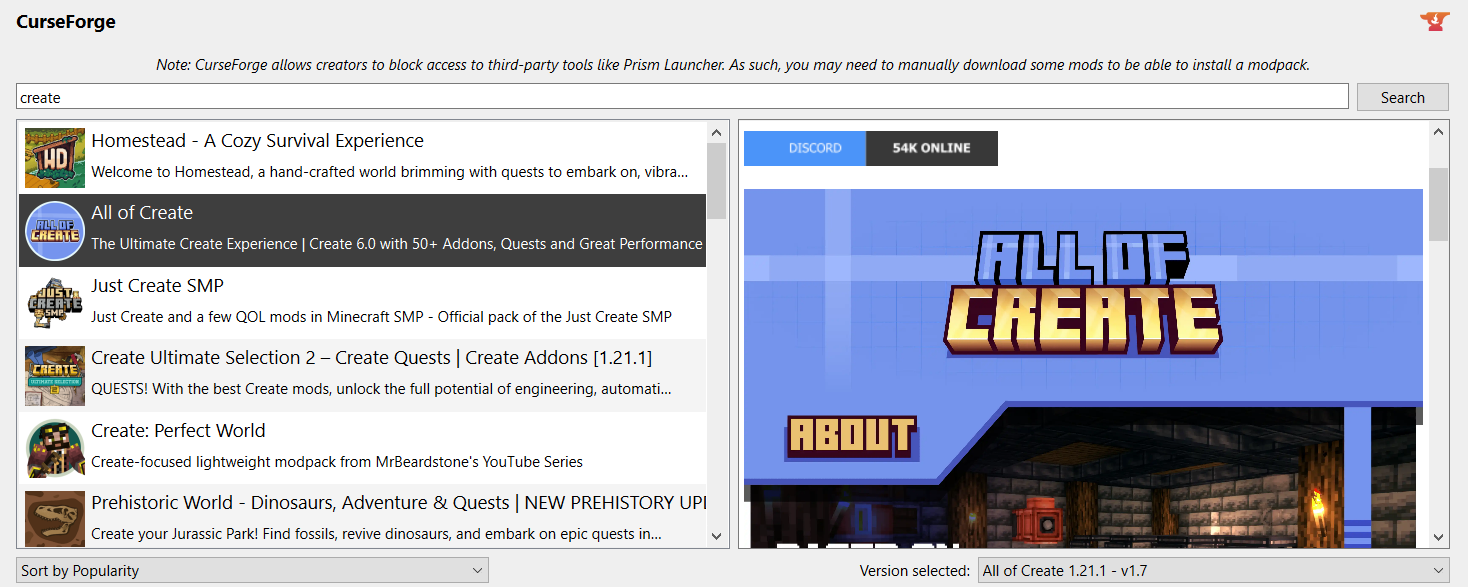
Task: Click modpack list scrollbar down arrow
Action: [716, 537]
